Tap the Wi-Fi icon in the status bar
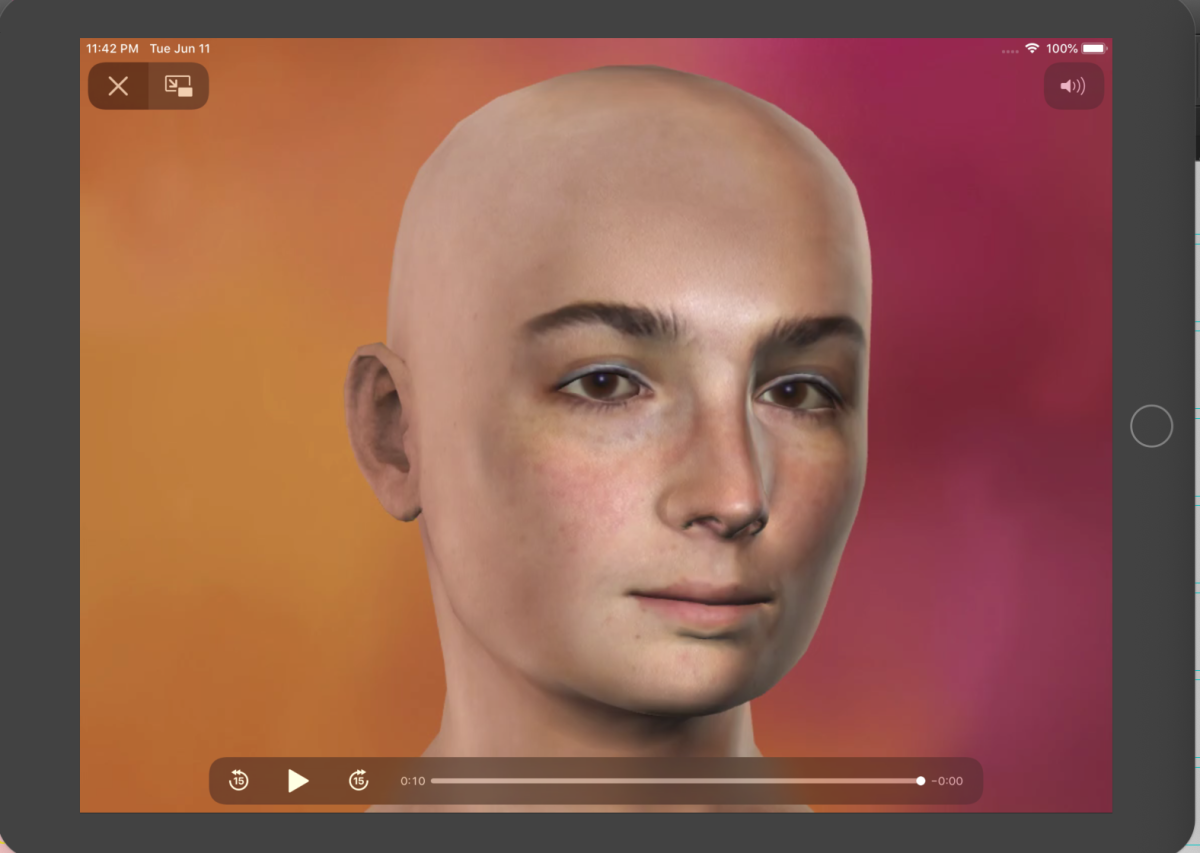Viewport: 1200px width, 853px height. coord(1032,48)
